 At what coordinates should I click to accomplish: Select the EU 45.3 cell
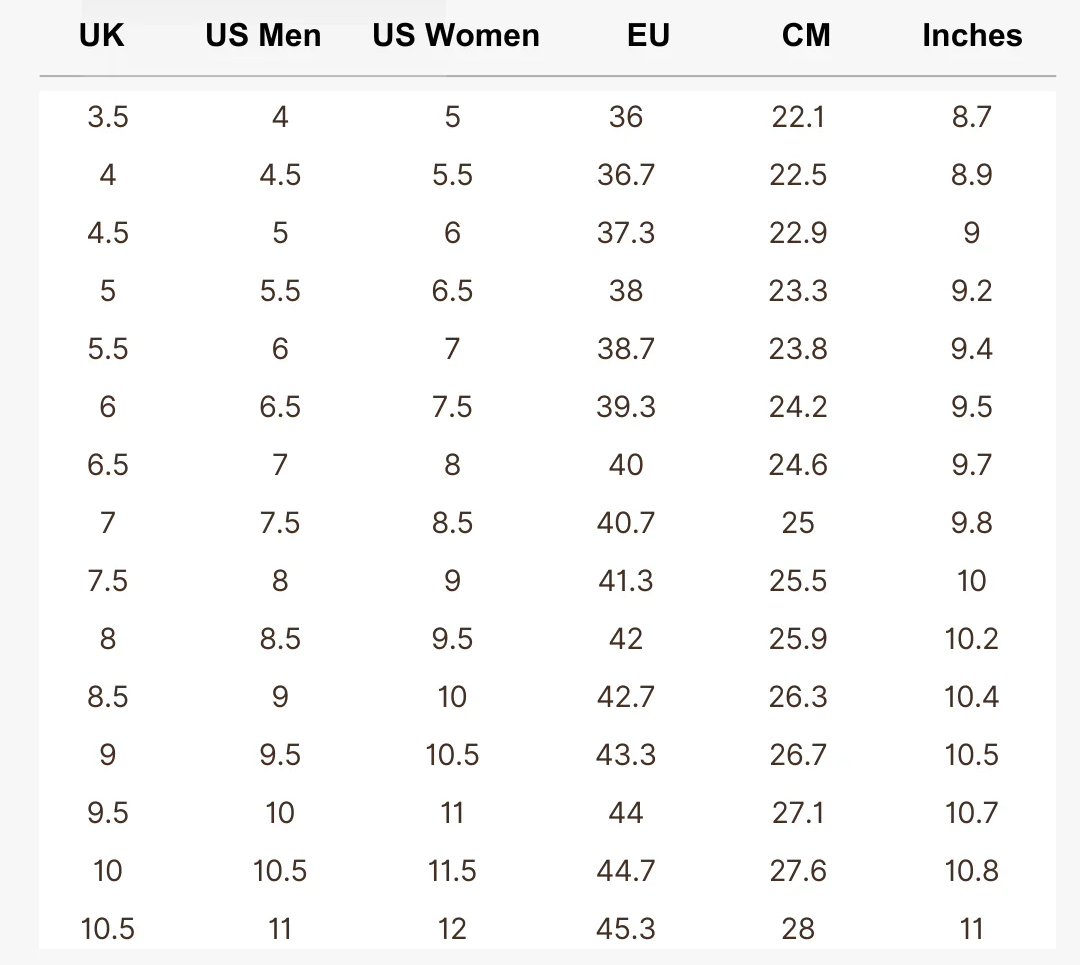(x=626, y=929)
